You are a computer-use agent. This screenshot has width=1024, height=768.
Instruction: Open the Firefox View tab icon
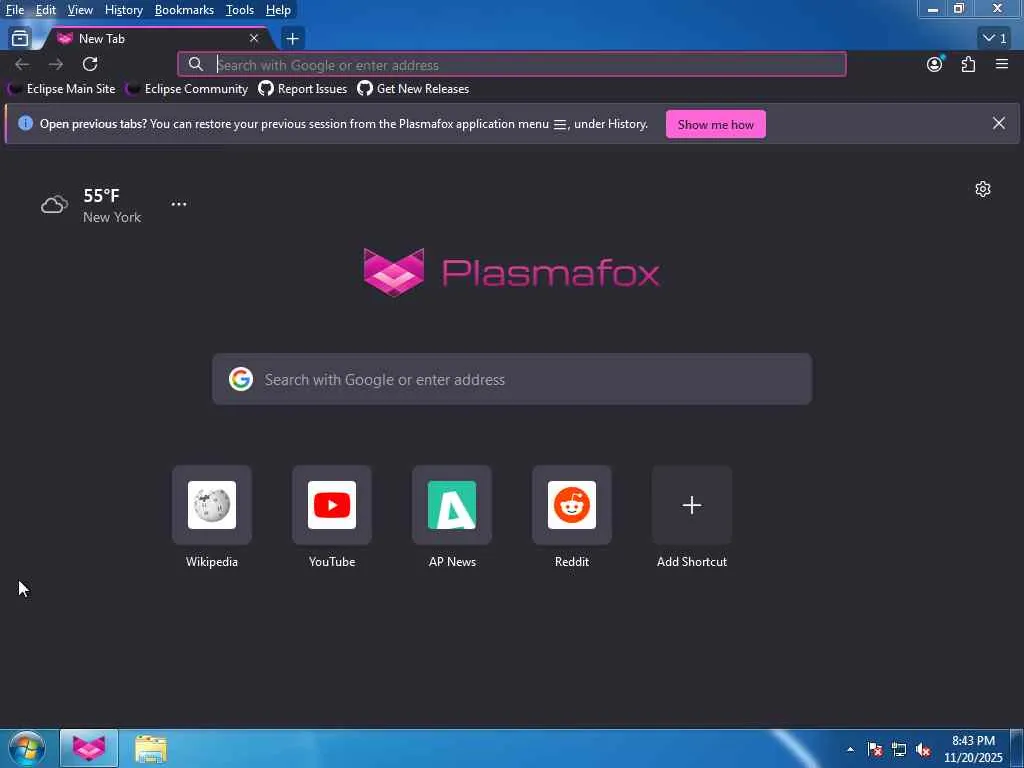click(x=20, y=39)
